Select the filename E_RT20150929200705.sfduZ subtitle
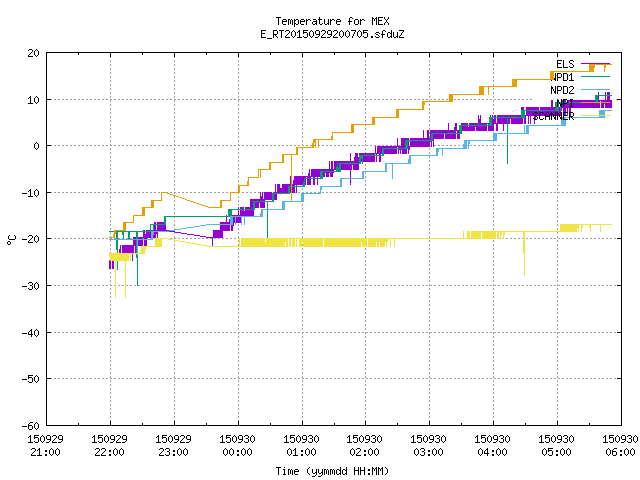This screenshot has height=480, width=640. [x=332, y=34]
